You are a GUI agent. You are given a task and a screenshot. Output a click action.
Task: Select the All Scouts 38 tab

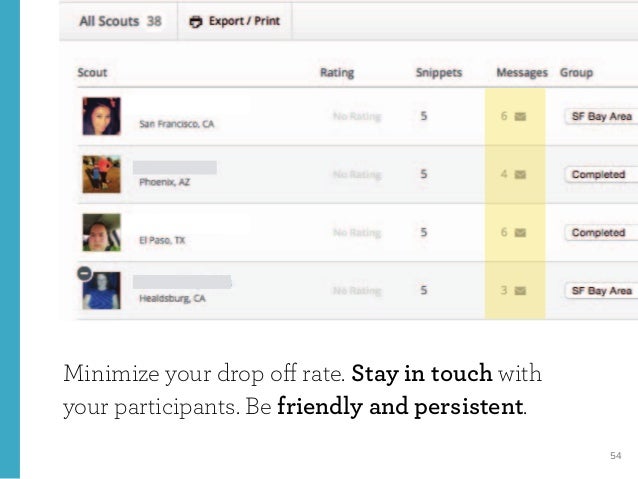(118, 20)
